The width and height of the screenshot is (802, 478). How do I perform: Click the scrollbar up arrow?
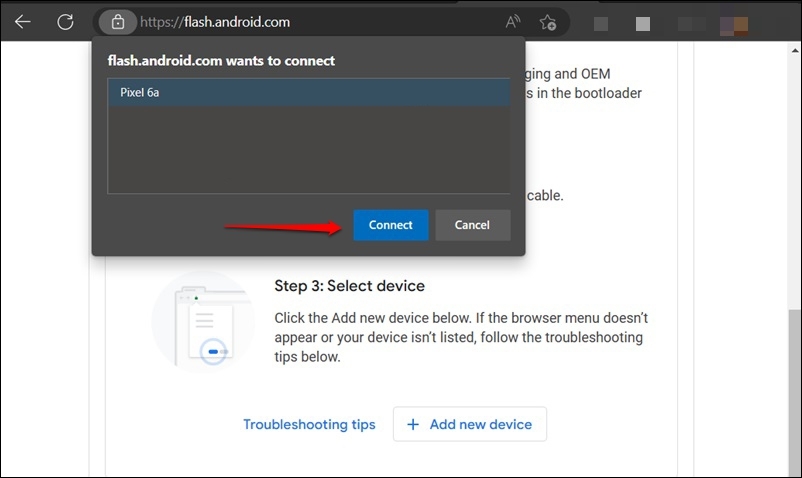click(795, 50)
